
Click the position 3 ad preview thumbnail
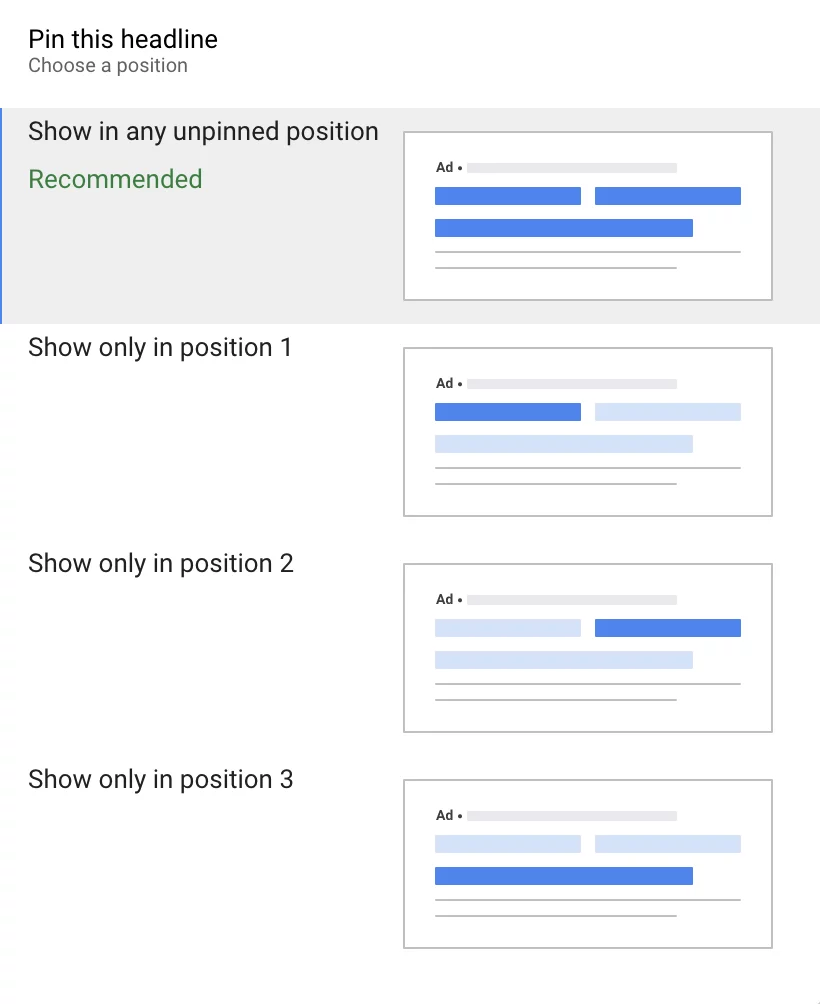click(x=588, y=864)
